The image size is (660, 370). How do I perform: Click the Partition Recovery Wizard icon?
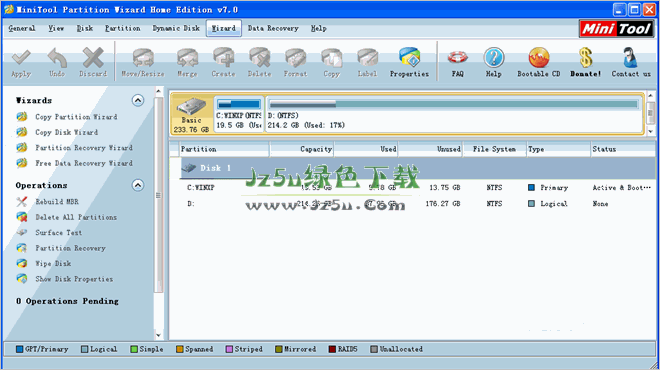pyautogui.click(x=21, y=148)
